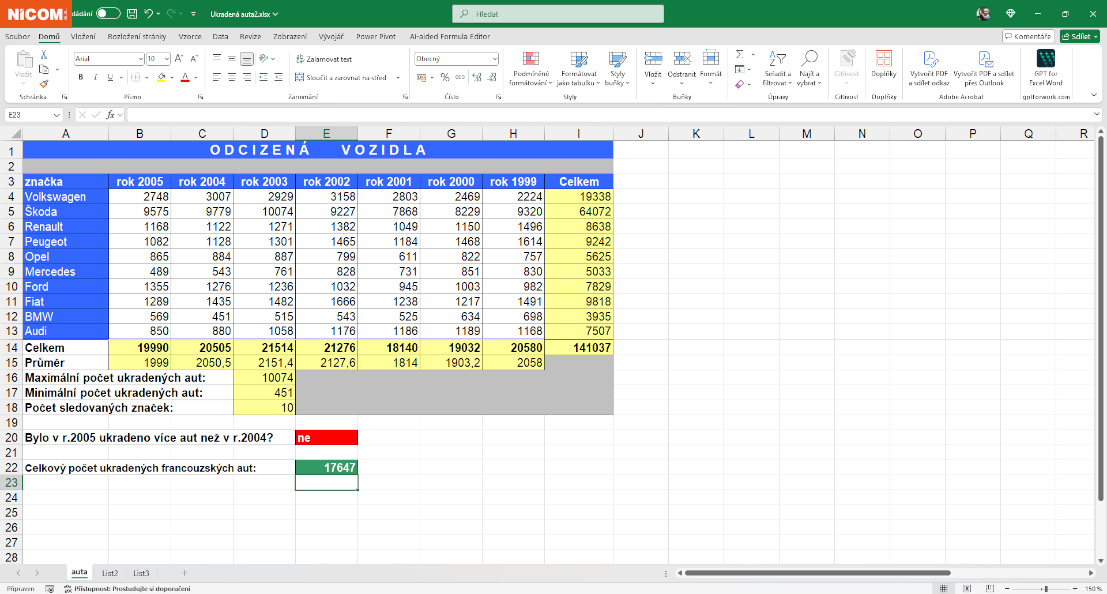The height and width of the screenshot is (594, 1107).
Task: Click the Formát cells button
Action: 711,69
